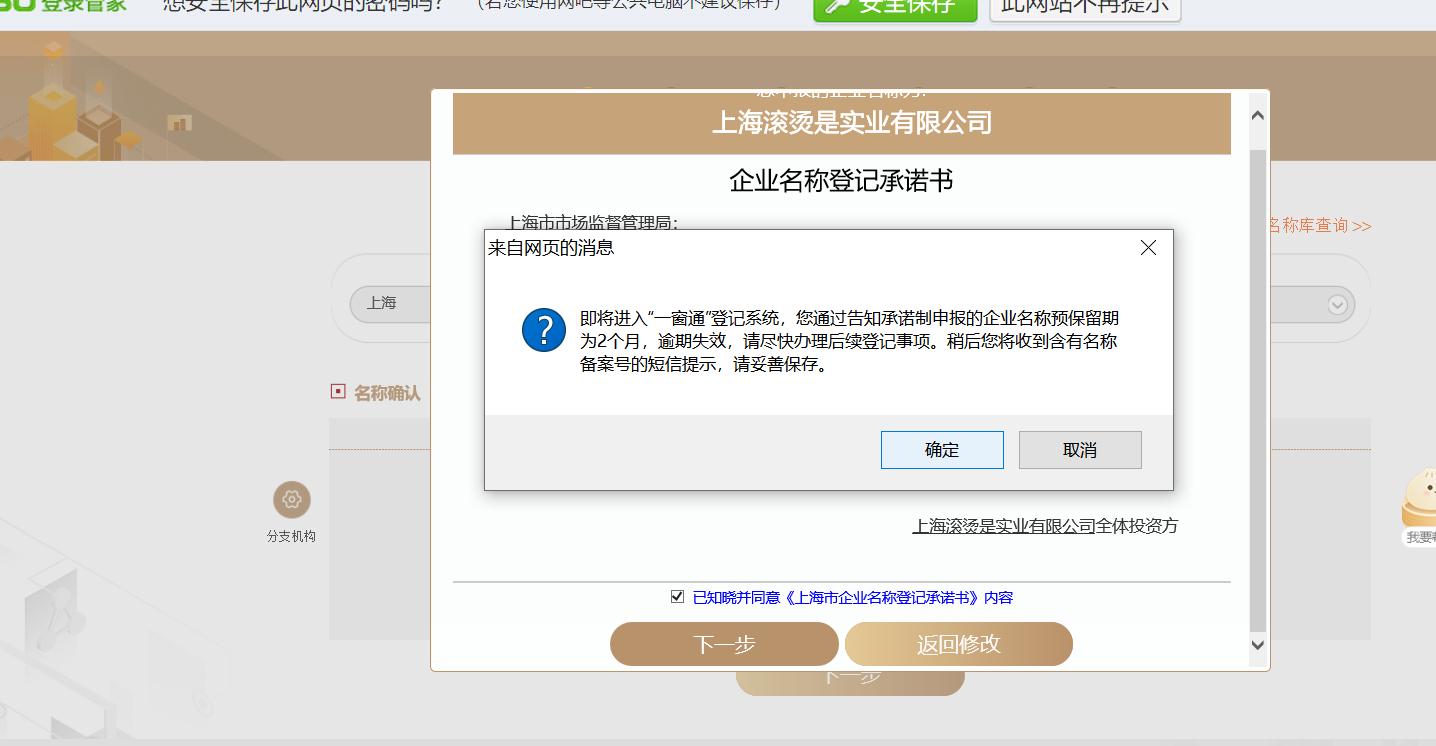The height and width of the screenshot is (746, 1436).
Task: Open the 名称库查询 link
Action: click(x=1320, y=226)
